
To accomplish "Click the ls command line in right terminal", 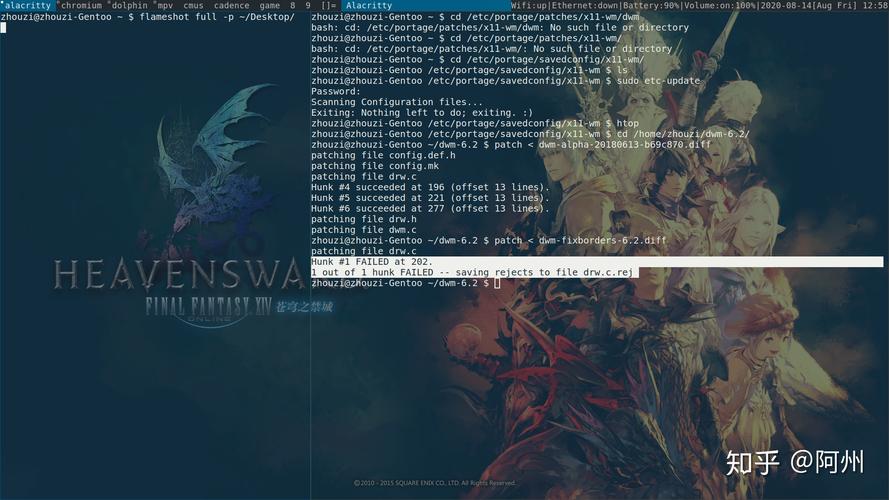I will pos(469,70).
